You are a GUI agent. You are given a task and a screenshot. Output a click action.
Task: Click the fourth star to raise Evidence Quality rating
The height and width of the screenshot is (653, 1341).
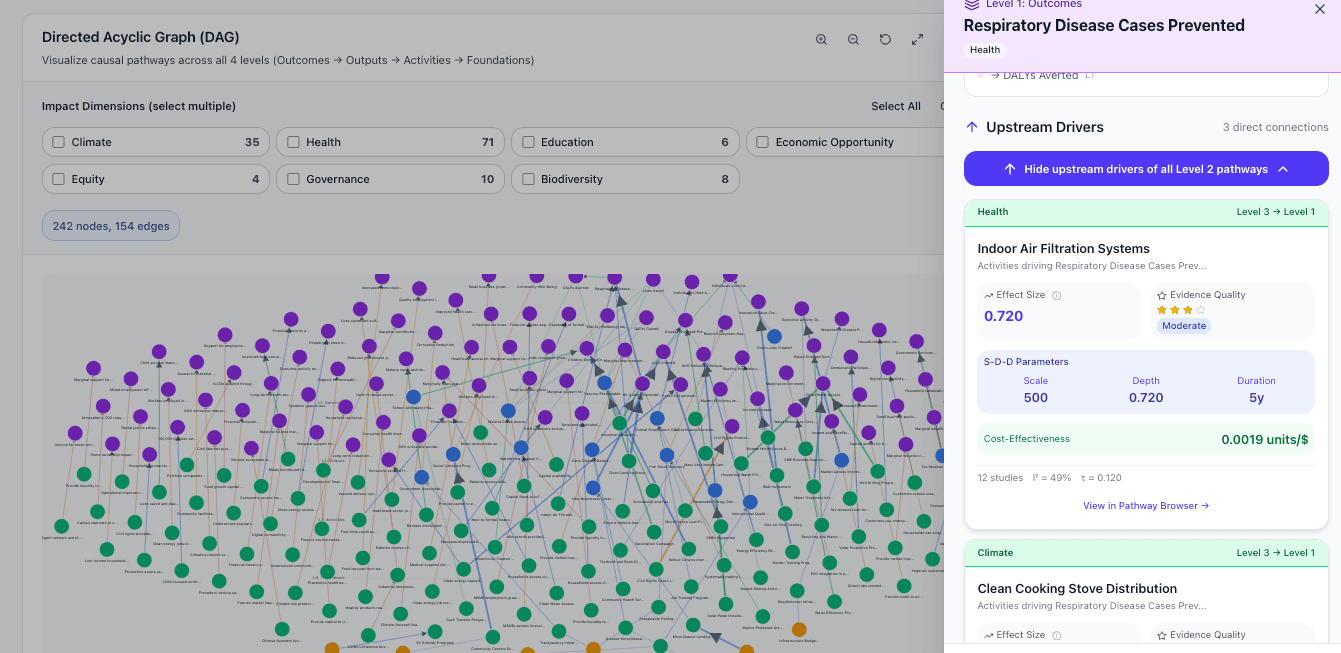pyautogui.click(x=1200, y=310)
